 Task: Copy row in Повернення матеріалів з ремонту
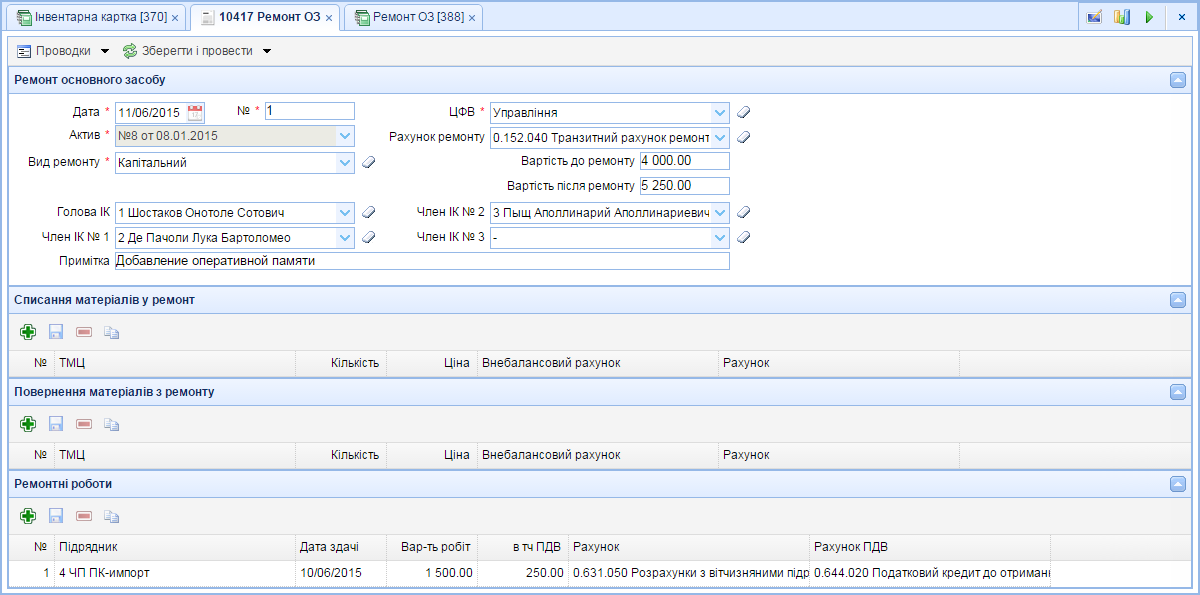point(111,424)
